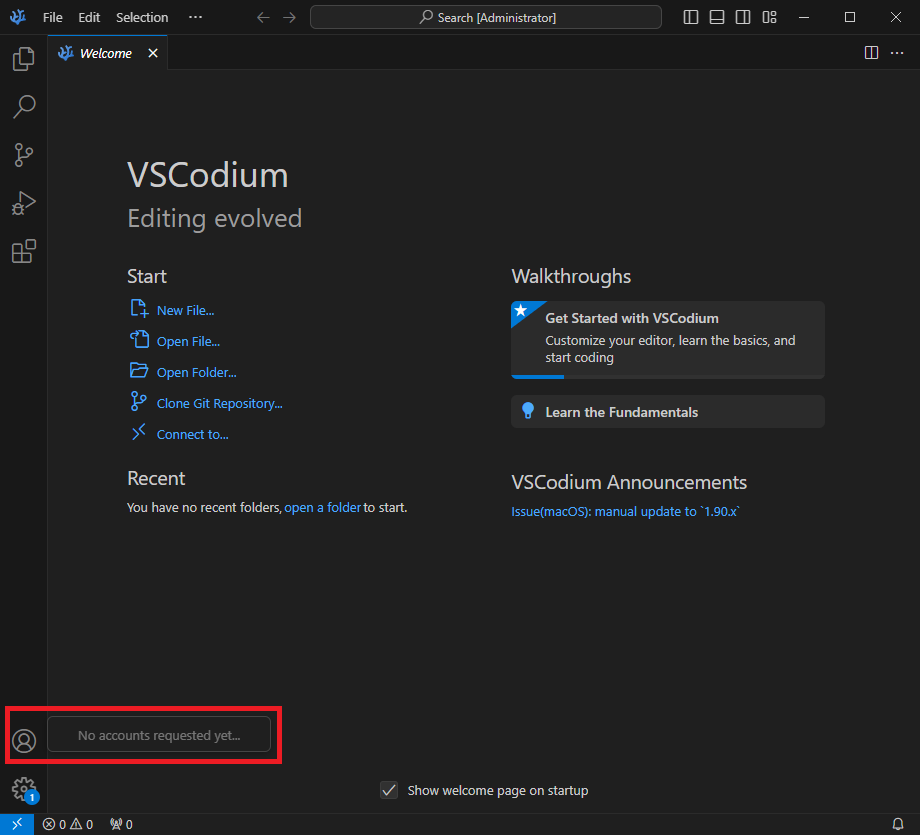Screen dimensions: 920x835
Task: Minimize the VSCodium window
Action: (804, 17)
